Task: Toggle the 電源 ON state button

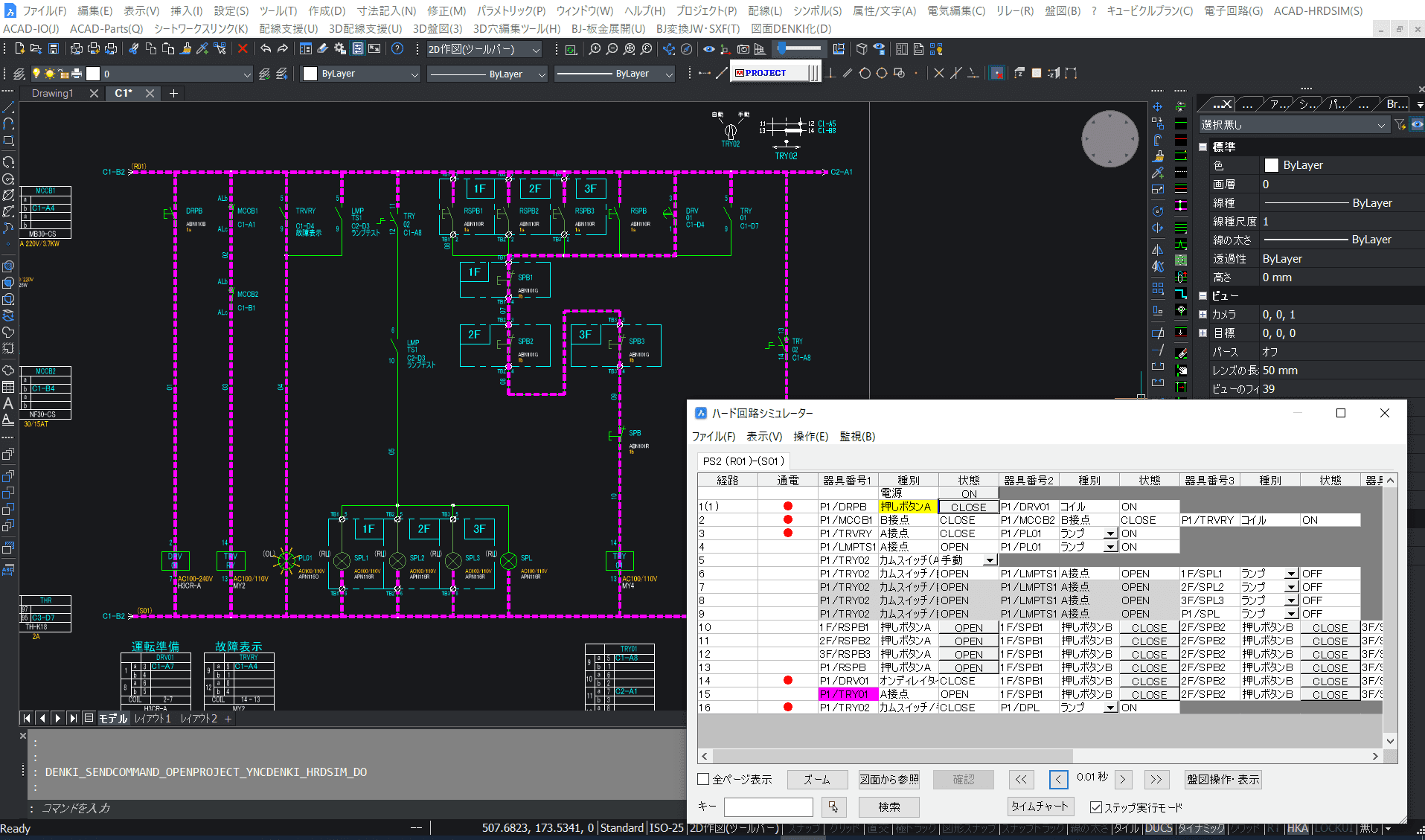Action: coord(968,493)
